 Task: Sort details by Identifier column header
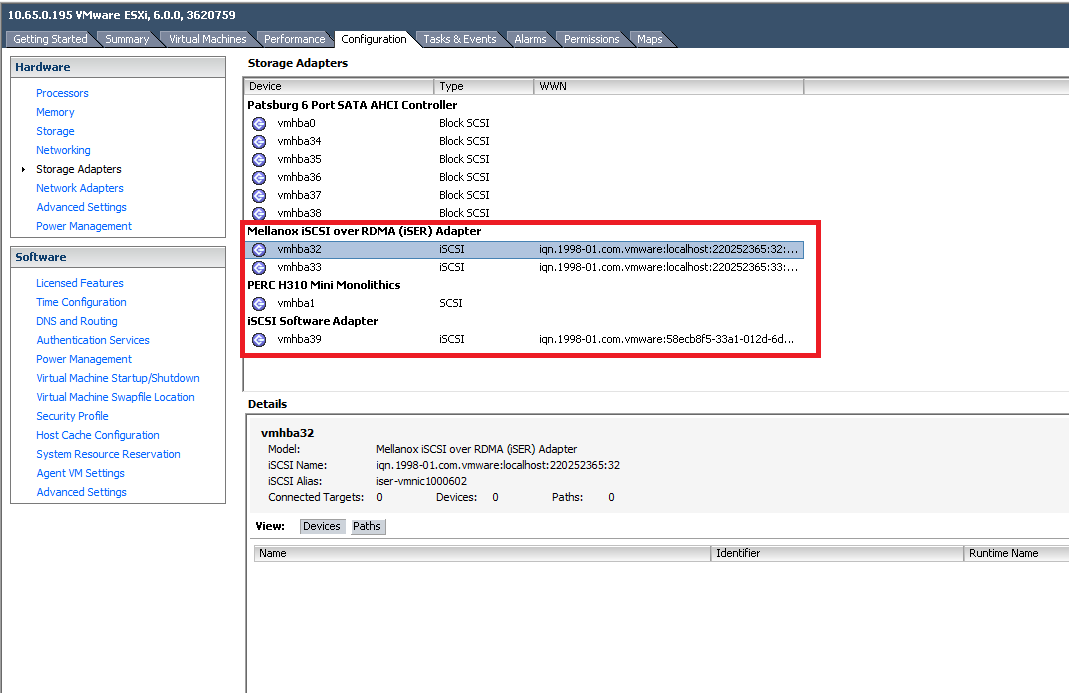837,553
